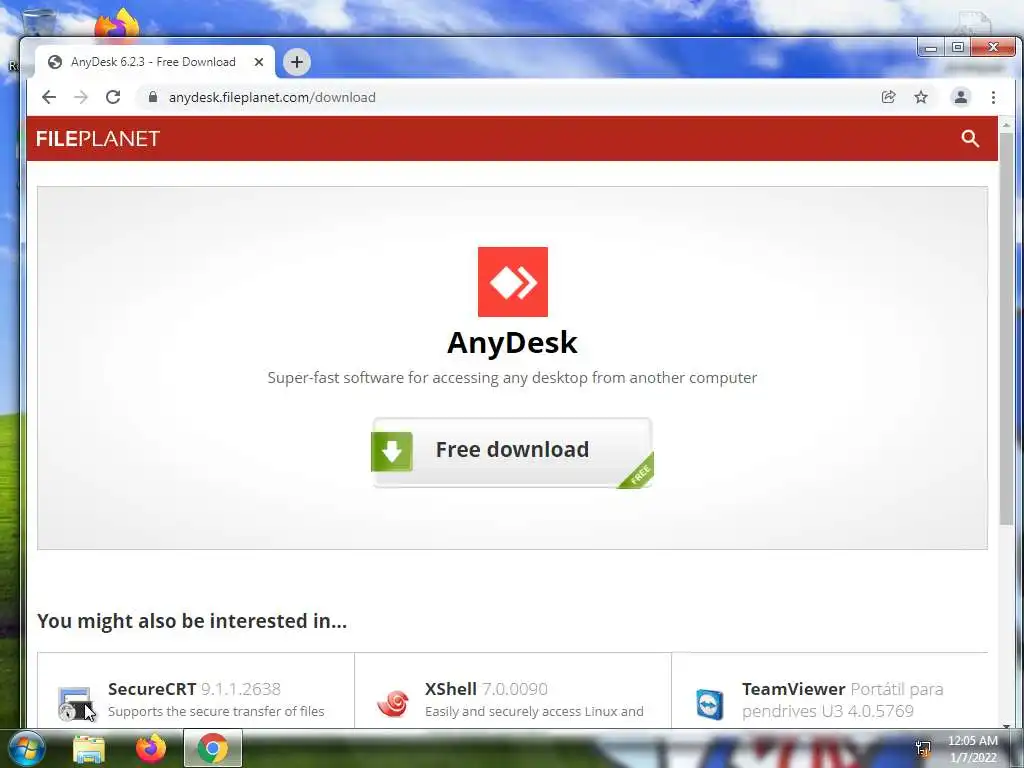1024x768 pixels.
Task: Click the address bar URL anydesk.fileplanet.com/download
Action: (272, 97)
